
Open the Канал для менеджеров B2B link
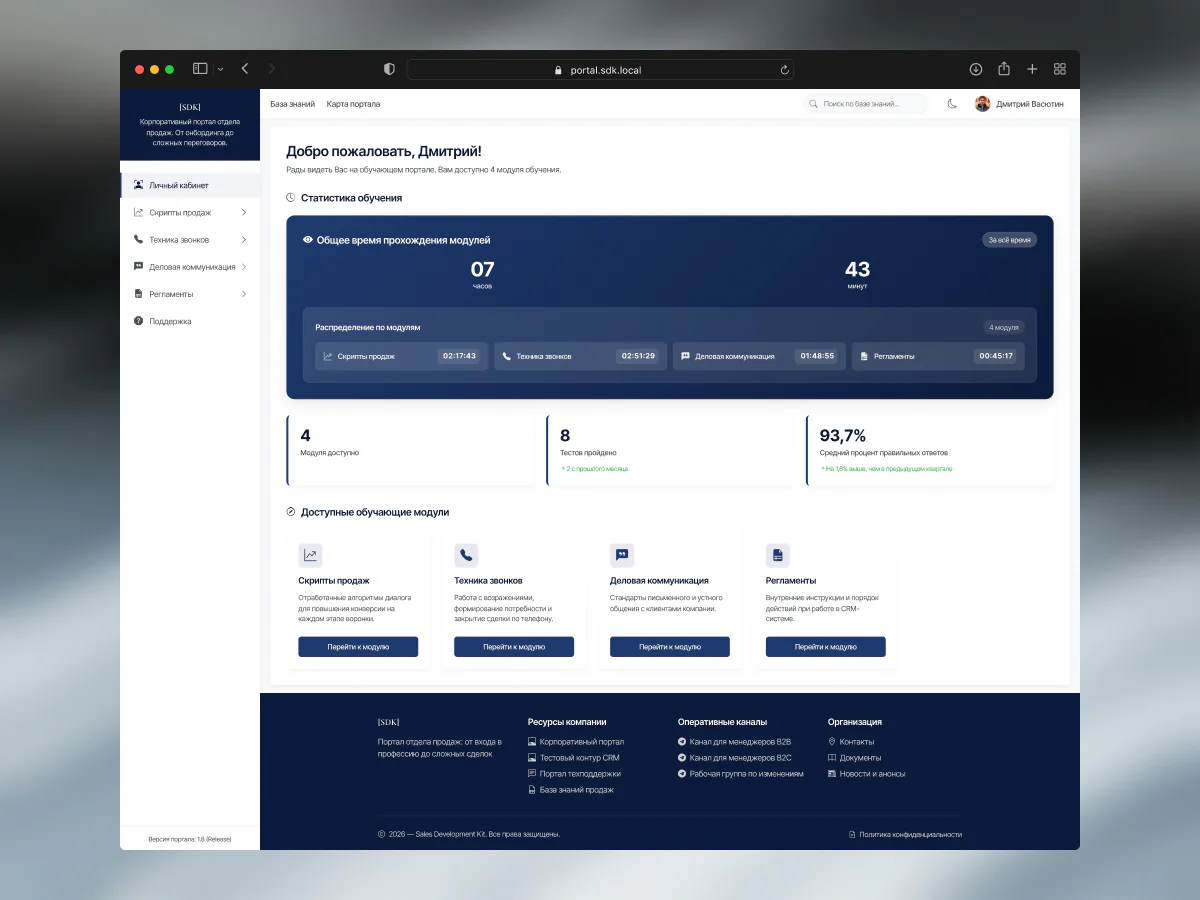tap(735, 742)
